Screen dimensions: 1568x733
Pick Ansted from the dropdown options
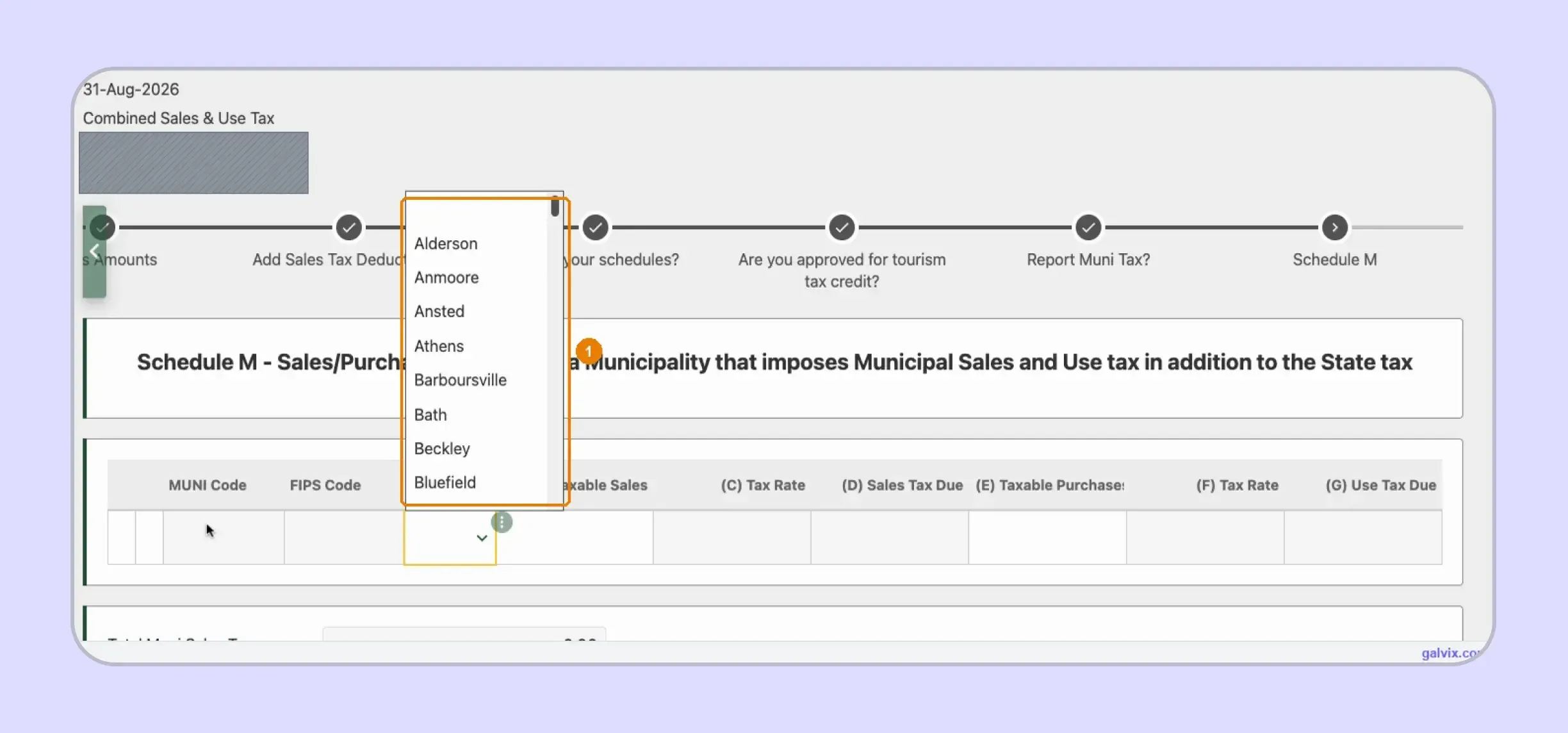(x=439, y=311)
